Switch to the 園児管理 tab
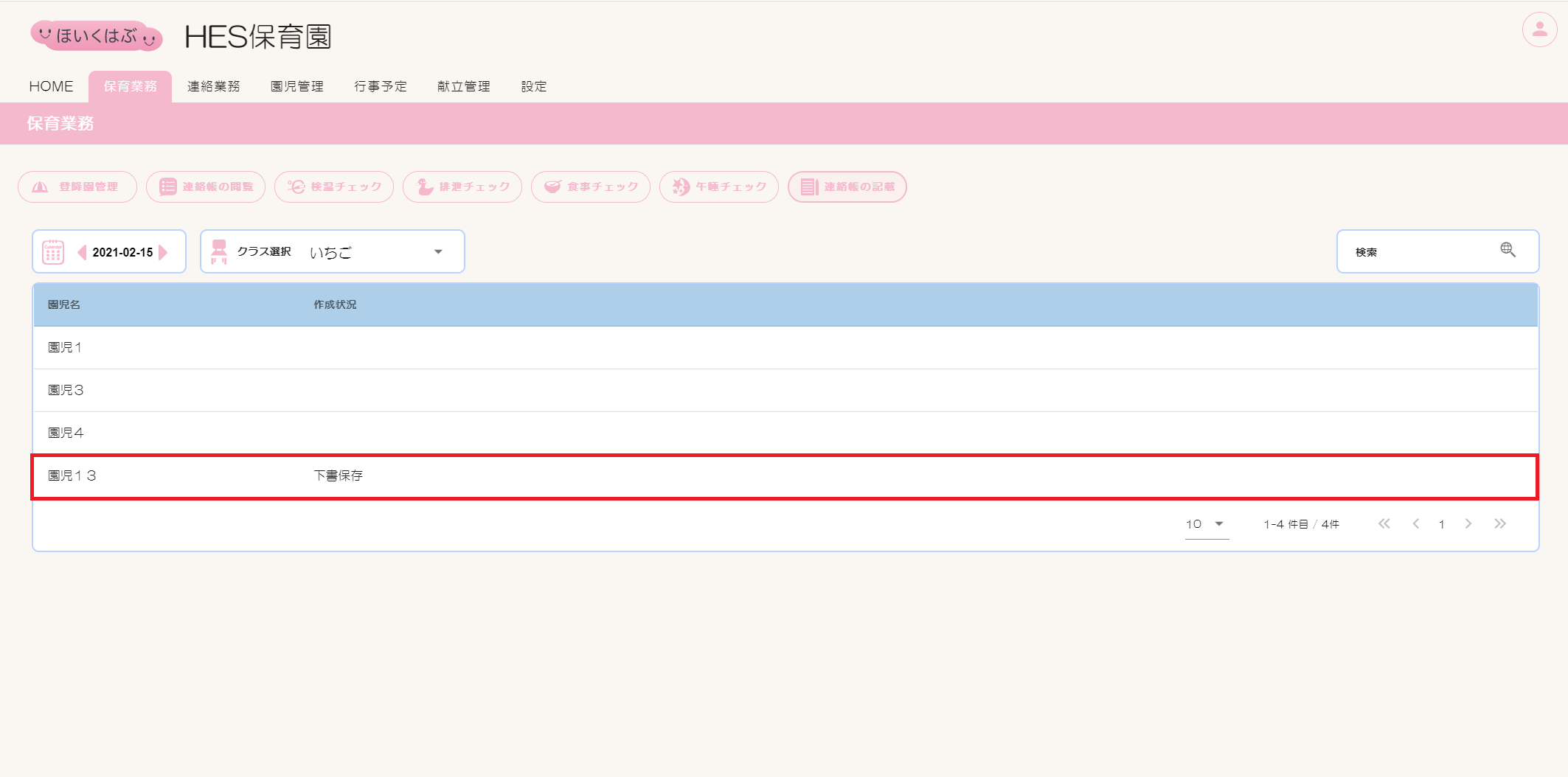 [x=296, y=87]
